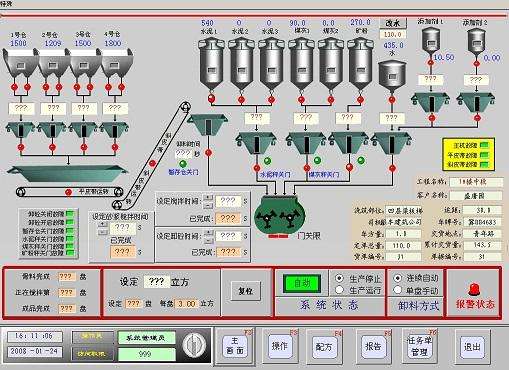Click the 退出 exit button
509x370 pixels.
pyautogui.click(x=472, y=347)
